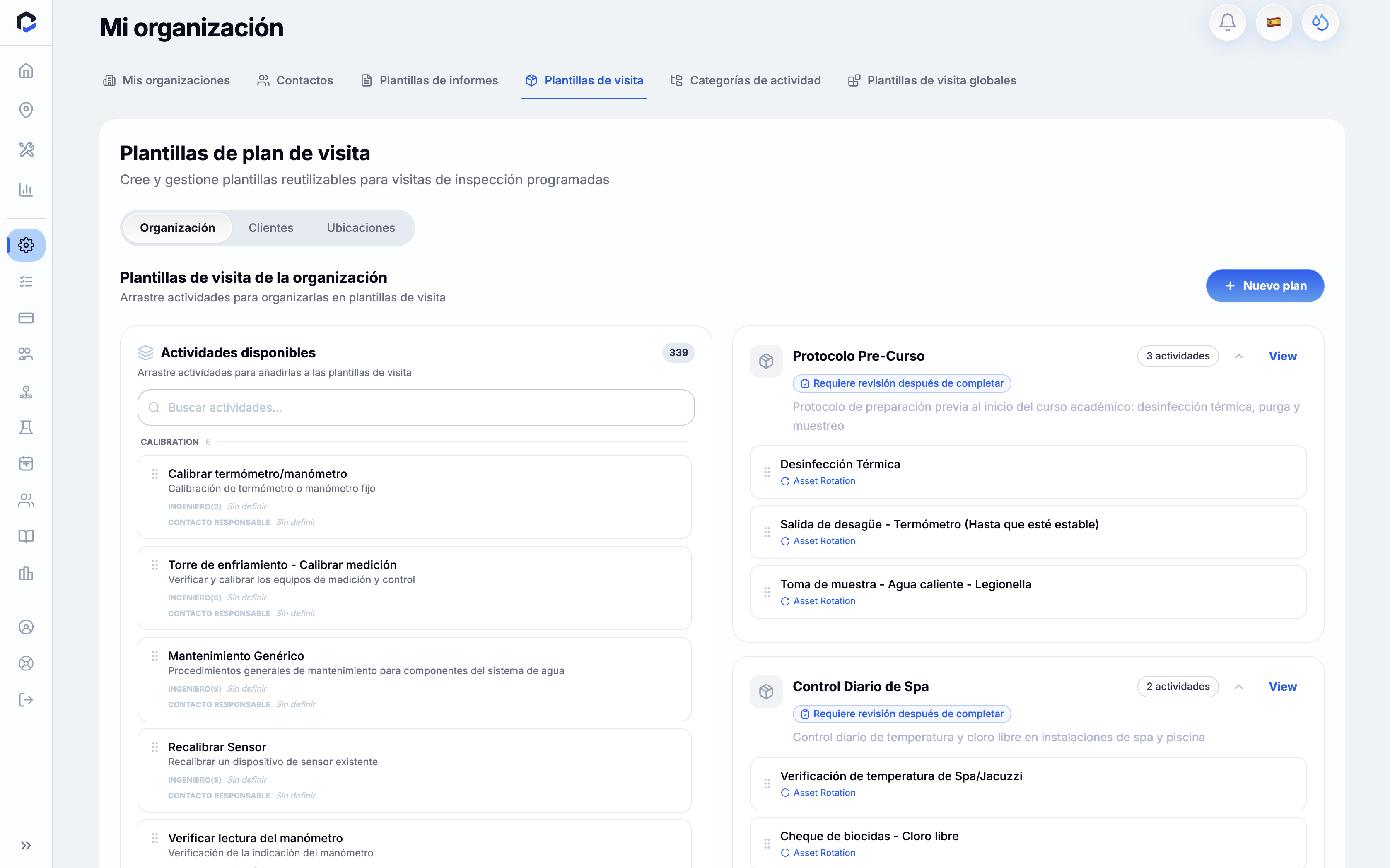Switch to Categorías de actividad tab
Viewport: 1390px width, 868px height.
click(746, 80)
